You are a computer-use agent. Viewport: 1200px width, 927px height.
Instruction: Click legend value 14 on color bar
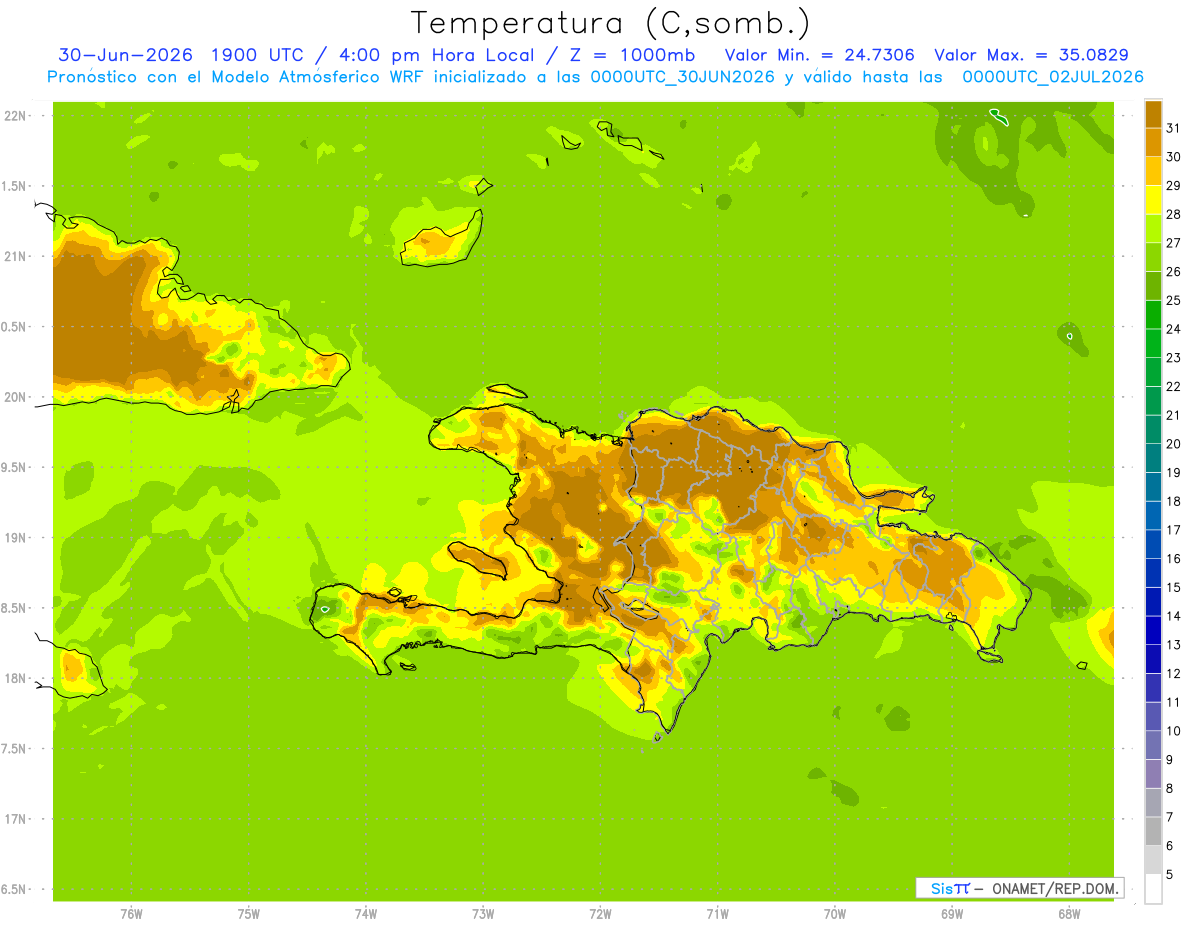pyautogui.click(x=1173, y=616)
